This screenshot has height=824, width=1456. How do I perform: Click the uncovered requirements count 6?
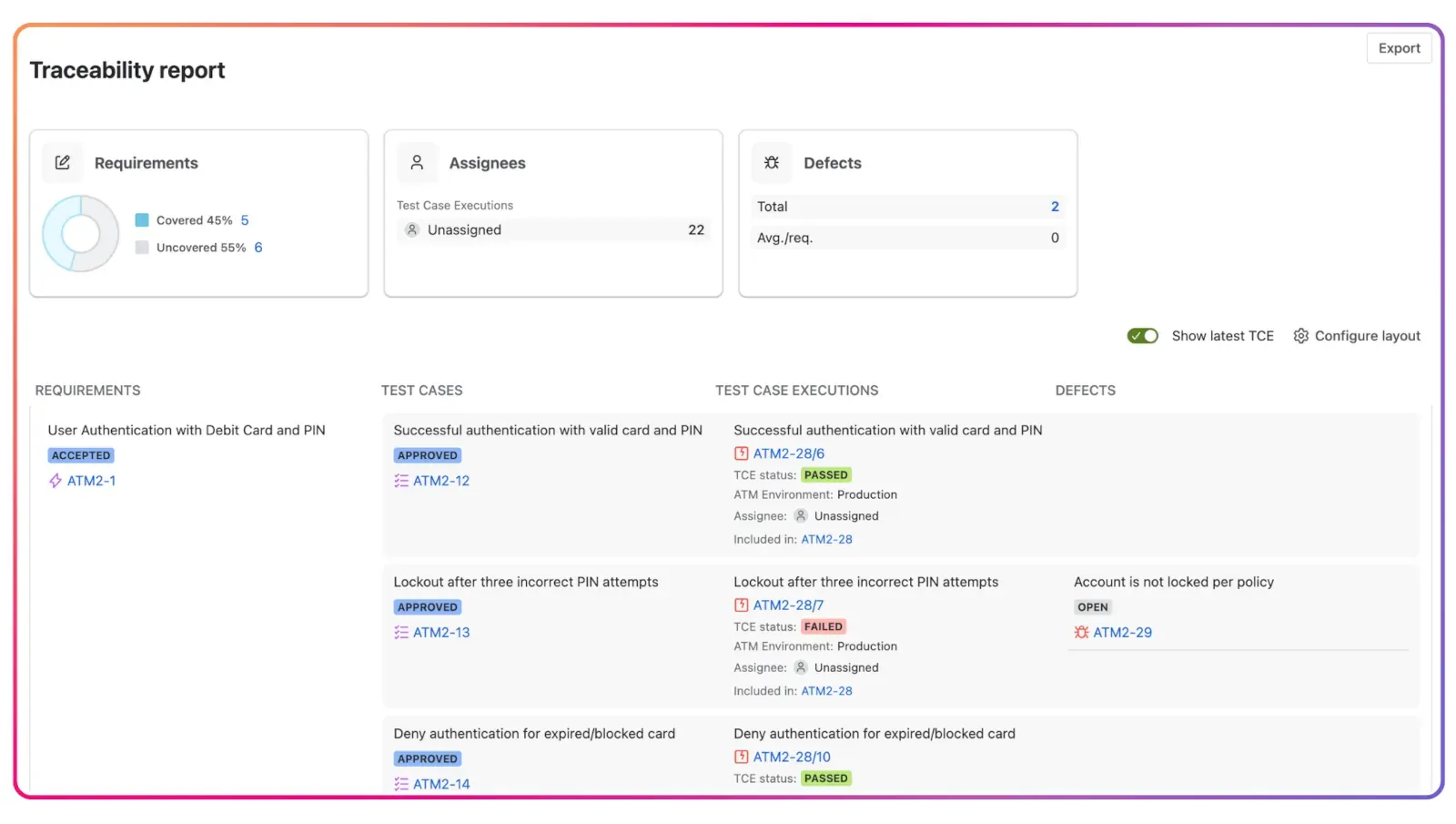point(258,248)
